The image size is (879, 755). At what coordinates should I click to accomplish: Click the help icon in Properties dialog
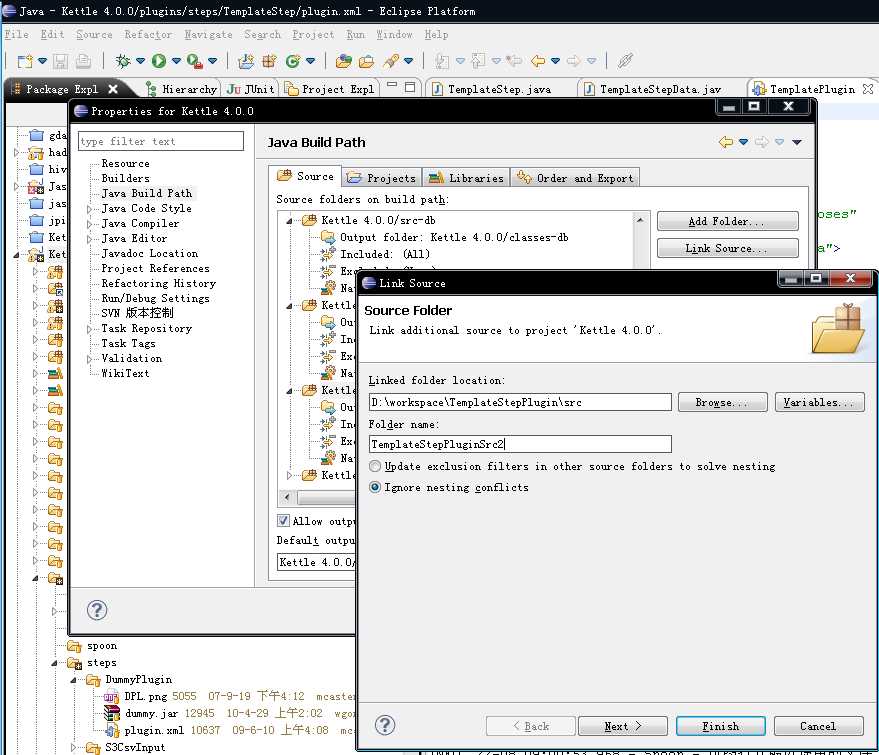point(97,610)
